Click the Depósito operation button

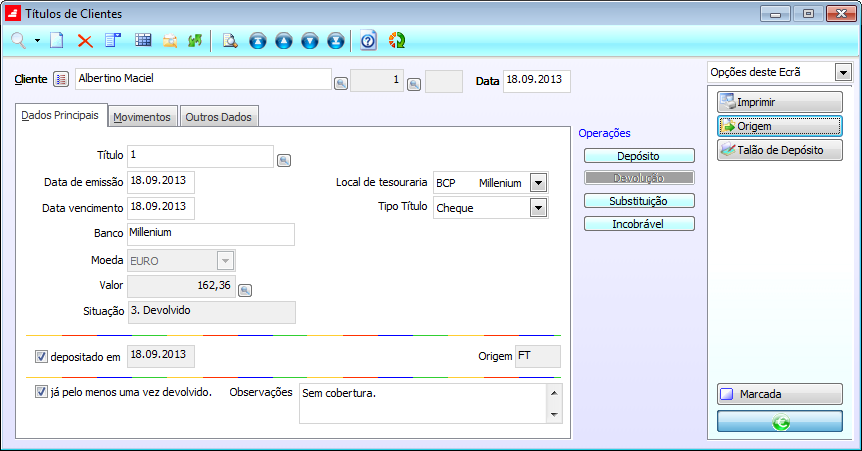coord(639,156)
